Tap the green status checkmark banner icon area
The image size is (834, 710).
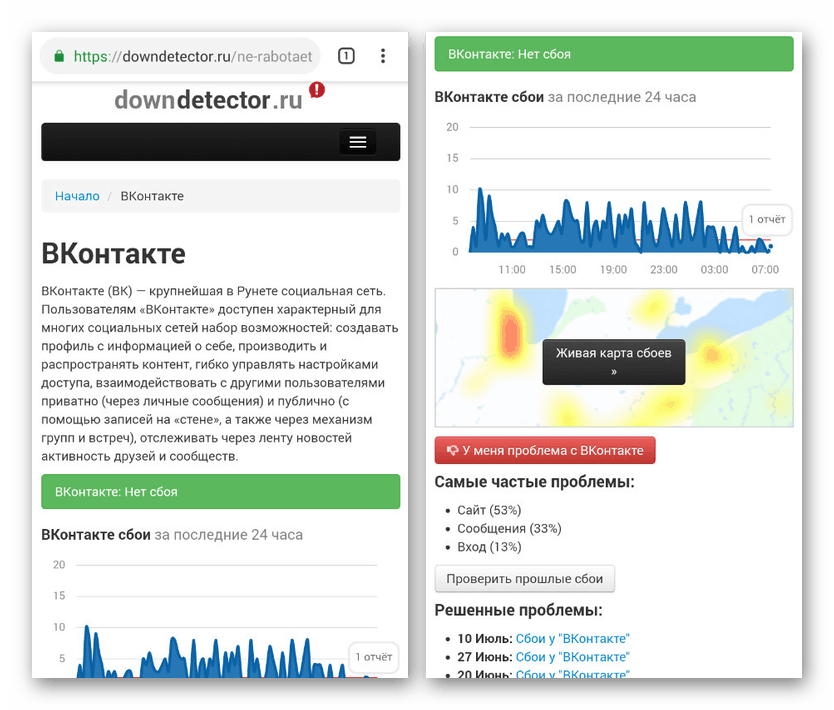(614, 52)
